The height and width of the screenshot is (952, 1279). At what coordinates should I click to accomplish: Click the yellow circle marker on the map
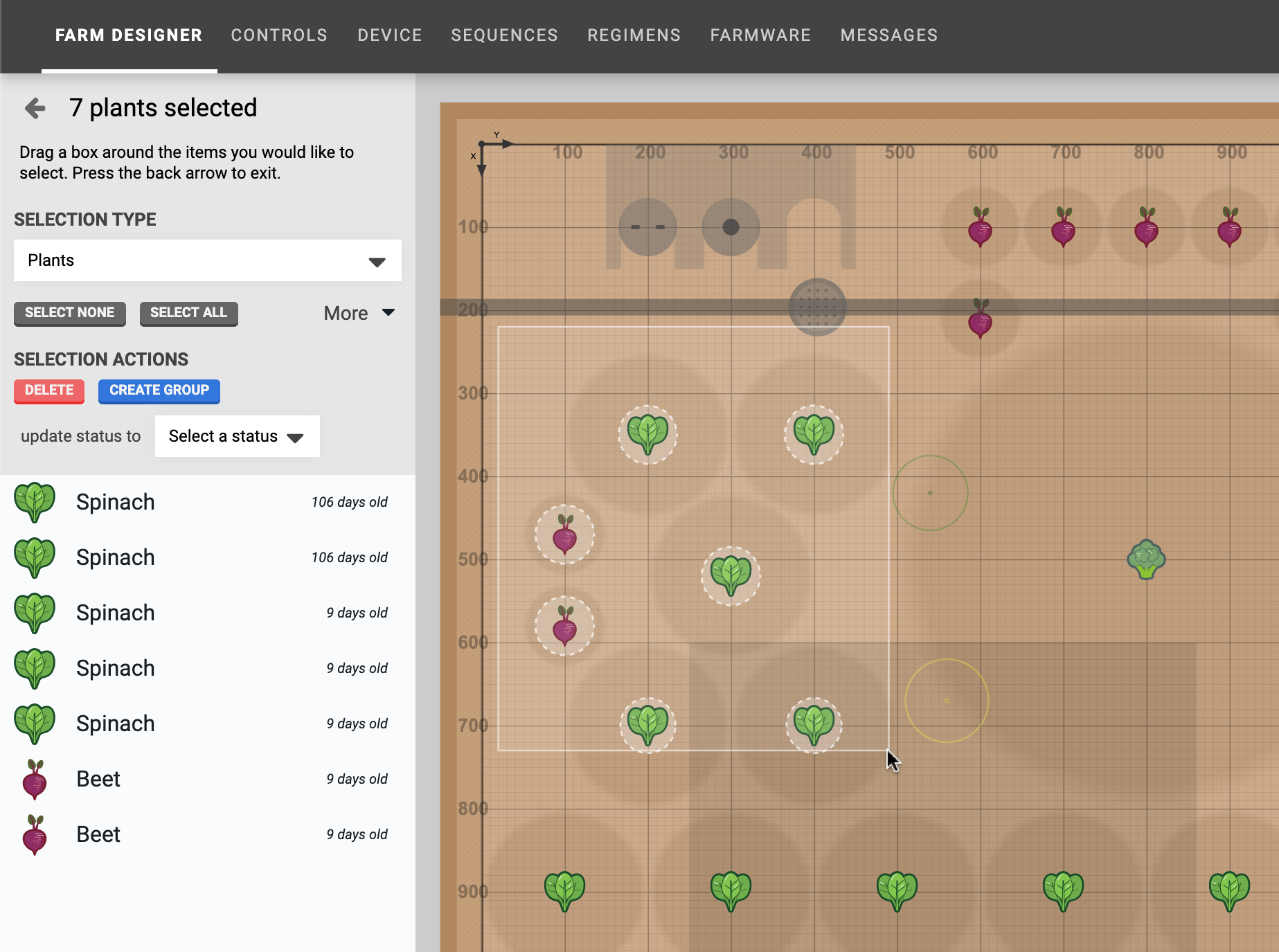[947, 699]
